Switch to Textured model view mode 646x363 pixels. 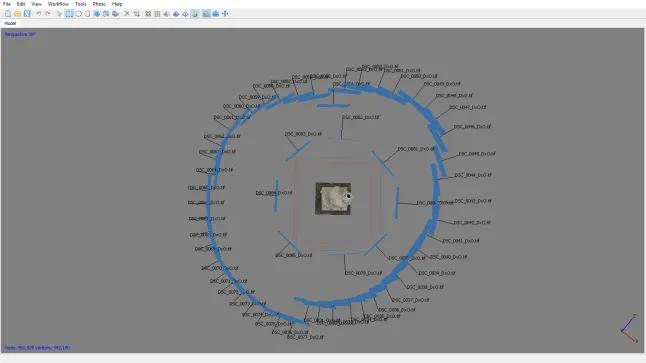pos(195,14)
